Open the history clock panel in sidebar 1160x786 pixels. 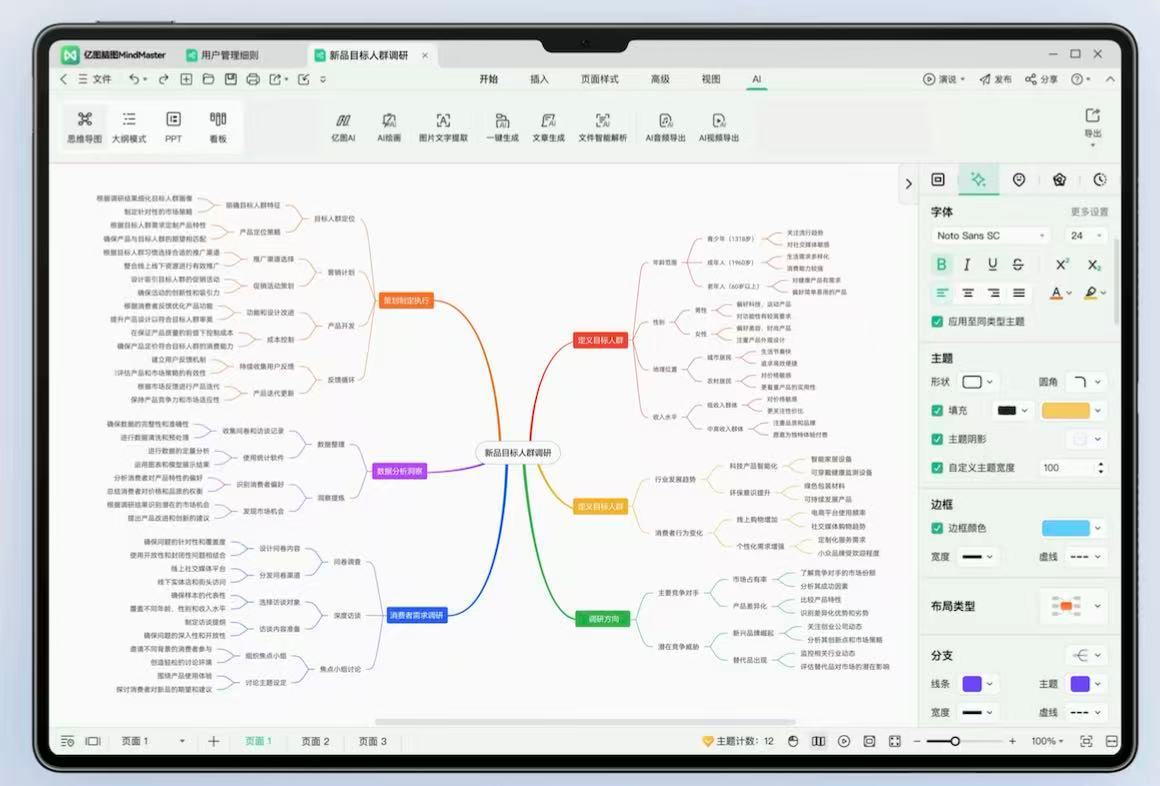coord(1100,179)
